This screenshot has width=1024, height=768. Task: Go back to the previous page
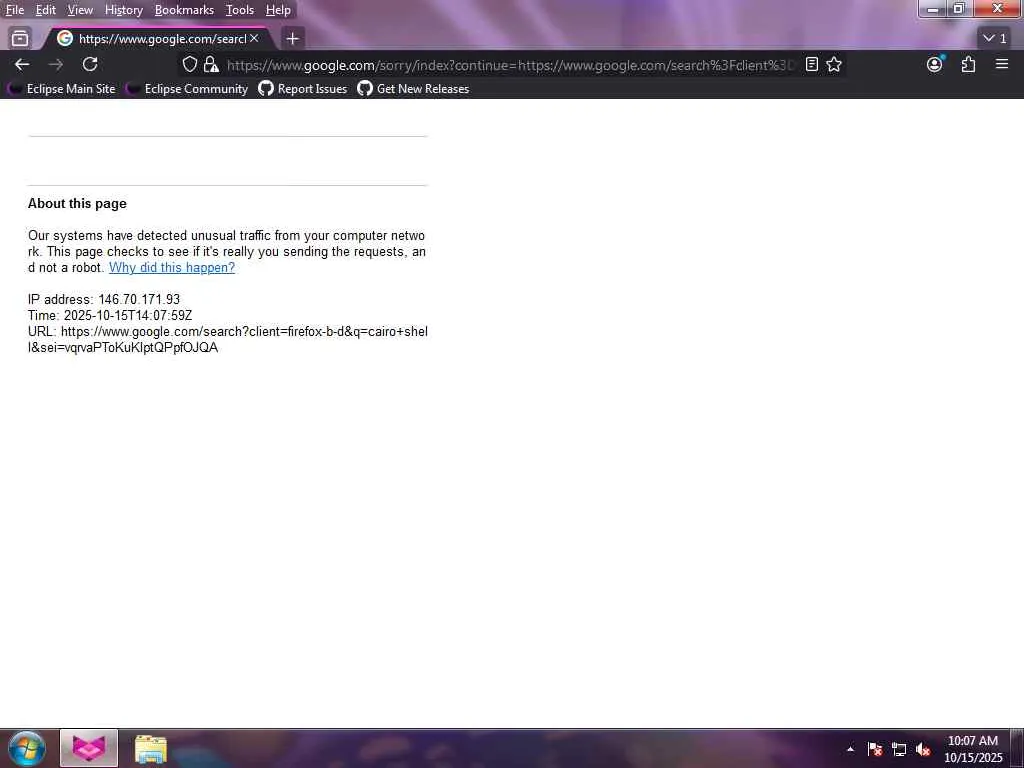point(22,64)
